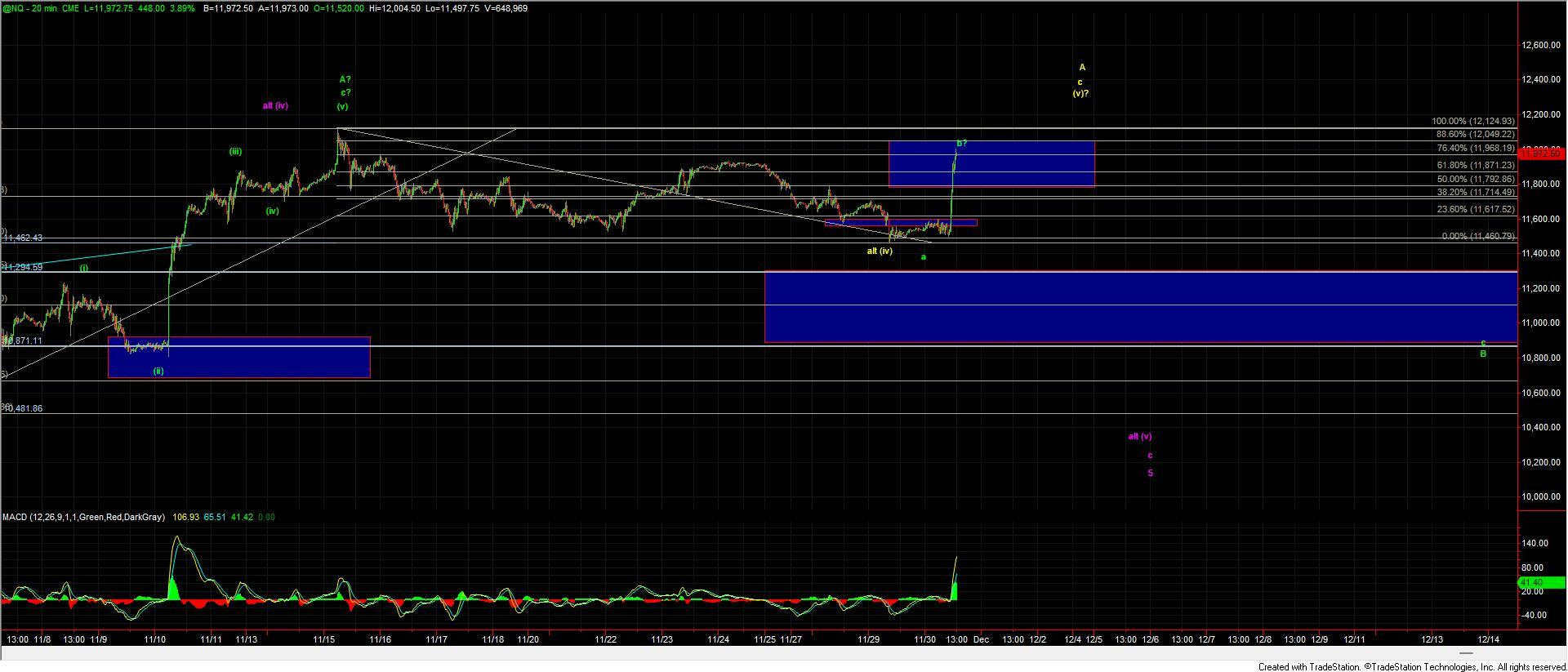This screenshot has width=1568, height=672.
Task: Click 11,000.00 on the price axis
Action: click(1543, 323)
